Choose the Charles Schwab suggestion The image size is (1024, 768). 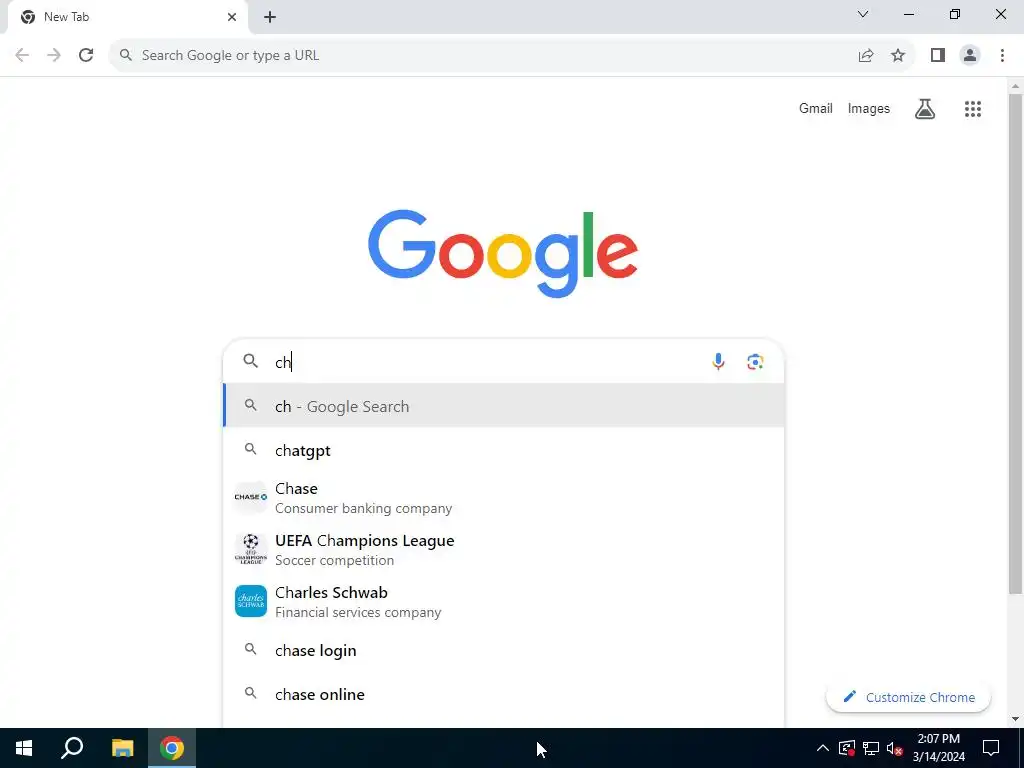504,601
